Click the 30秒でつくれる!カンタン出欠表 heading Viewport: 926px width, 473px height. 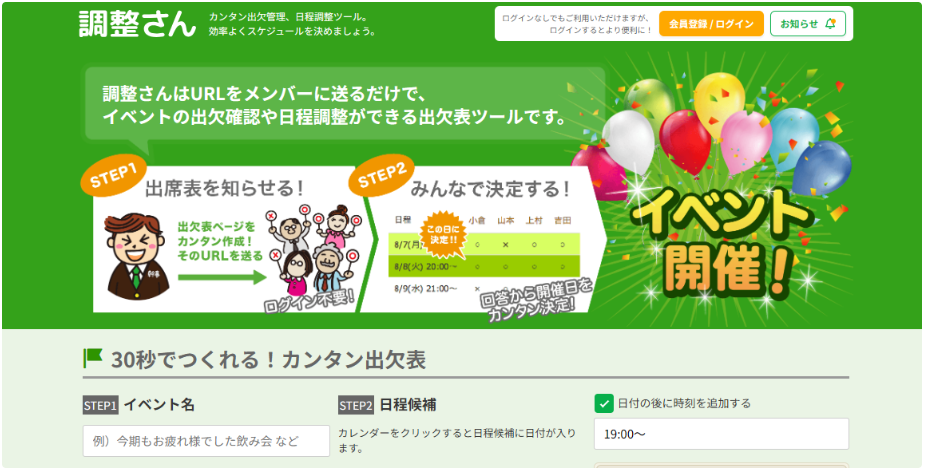click(x=268, y=360)
